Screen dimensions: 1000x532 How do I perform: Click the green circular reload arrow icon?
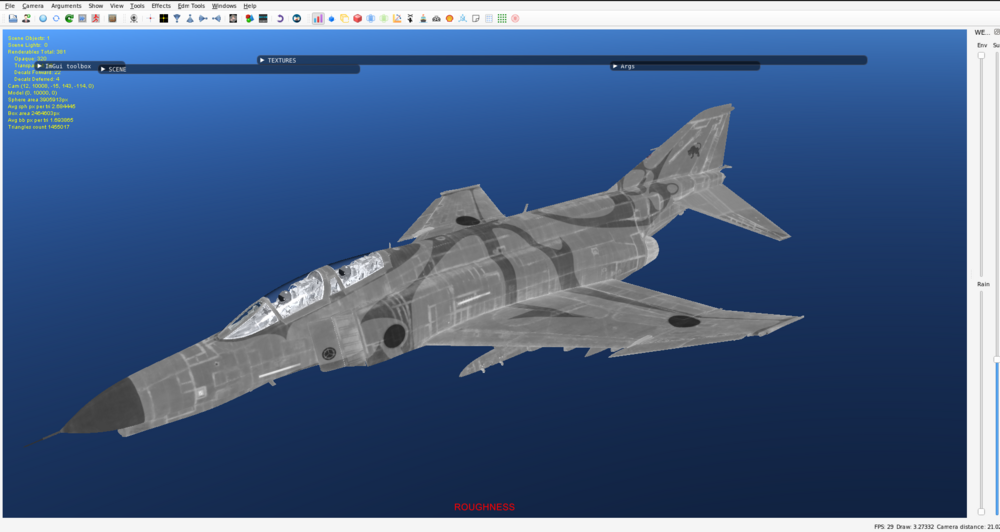click(x=69, y=18)
